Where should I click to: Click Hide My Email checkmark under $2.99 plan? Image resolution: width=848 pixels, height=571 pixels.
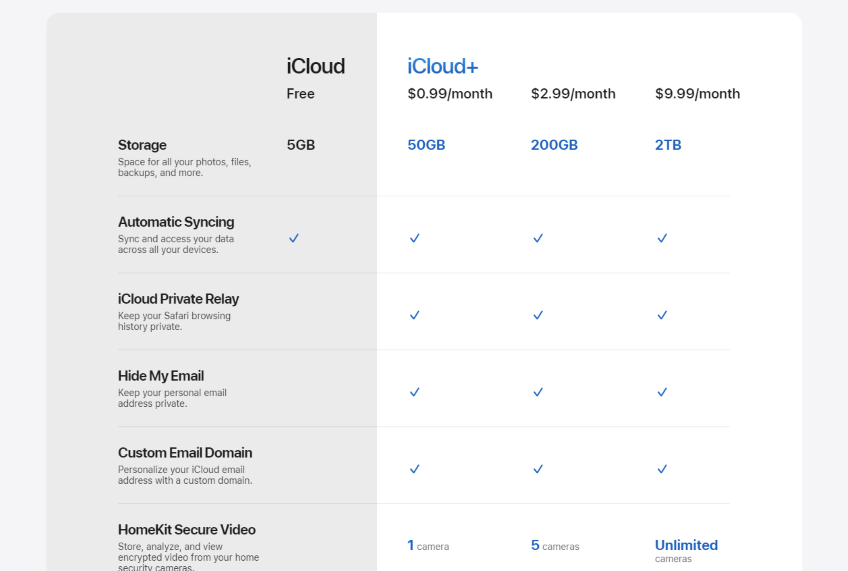point(538,392)
